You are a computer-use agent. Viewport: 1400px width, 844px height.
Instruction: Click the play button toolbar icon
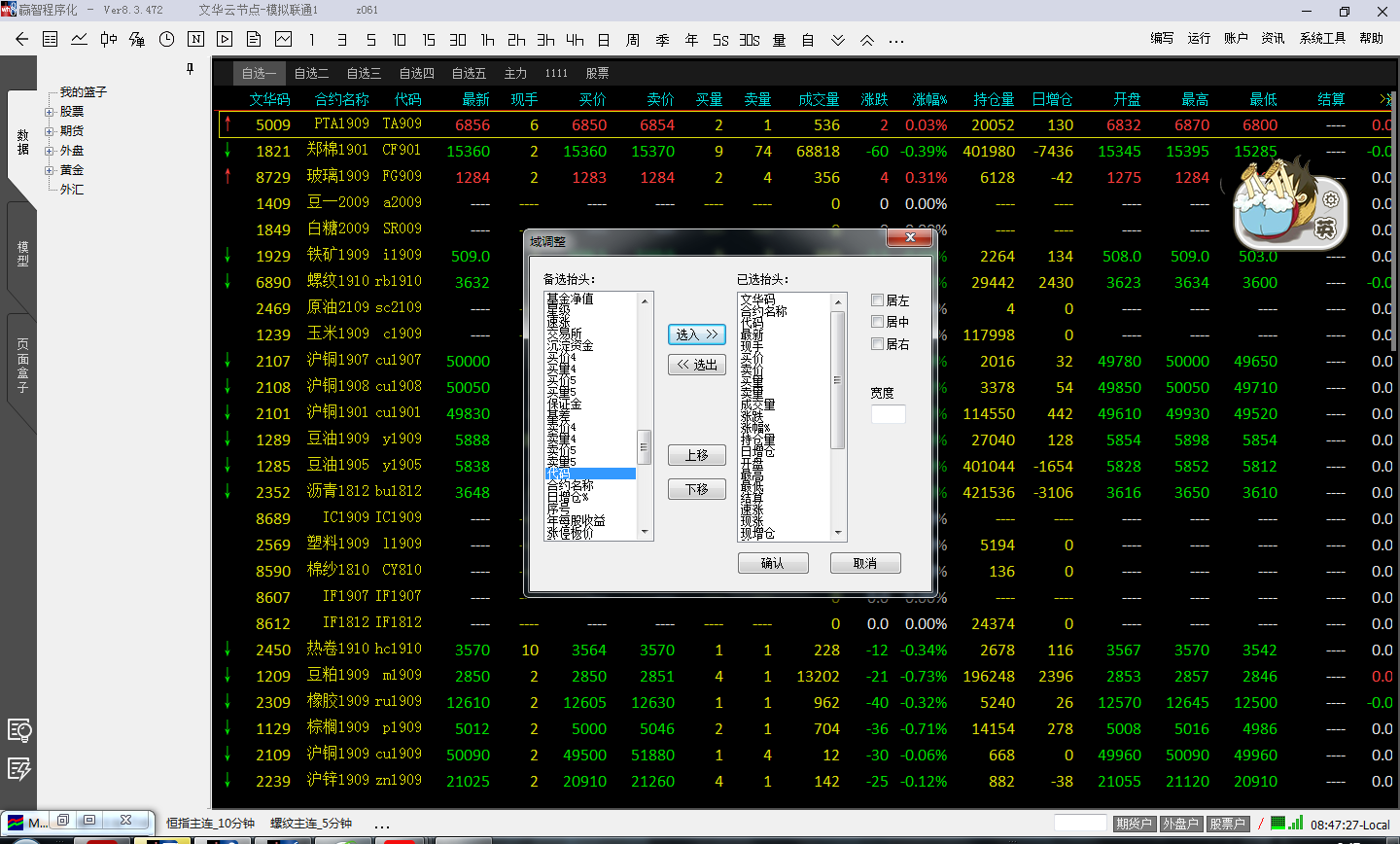point(225,39)
